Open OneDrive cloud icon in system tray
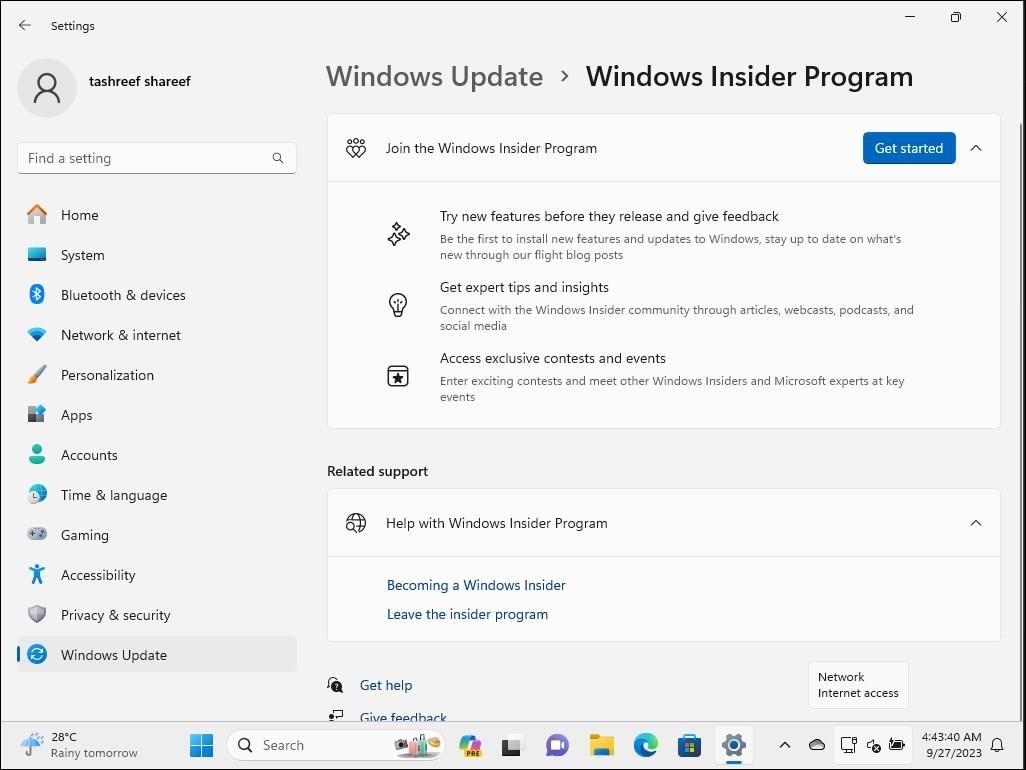The image size is (1026, 770). 817,745
